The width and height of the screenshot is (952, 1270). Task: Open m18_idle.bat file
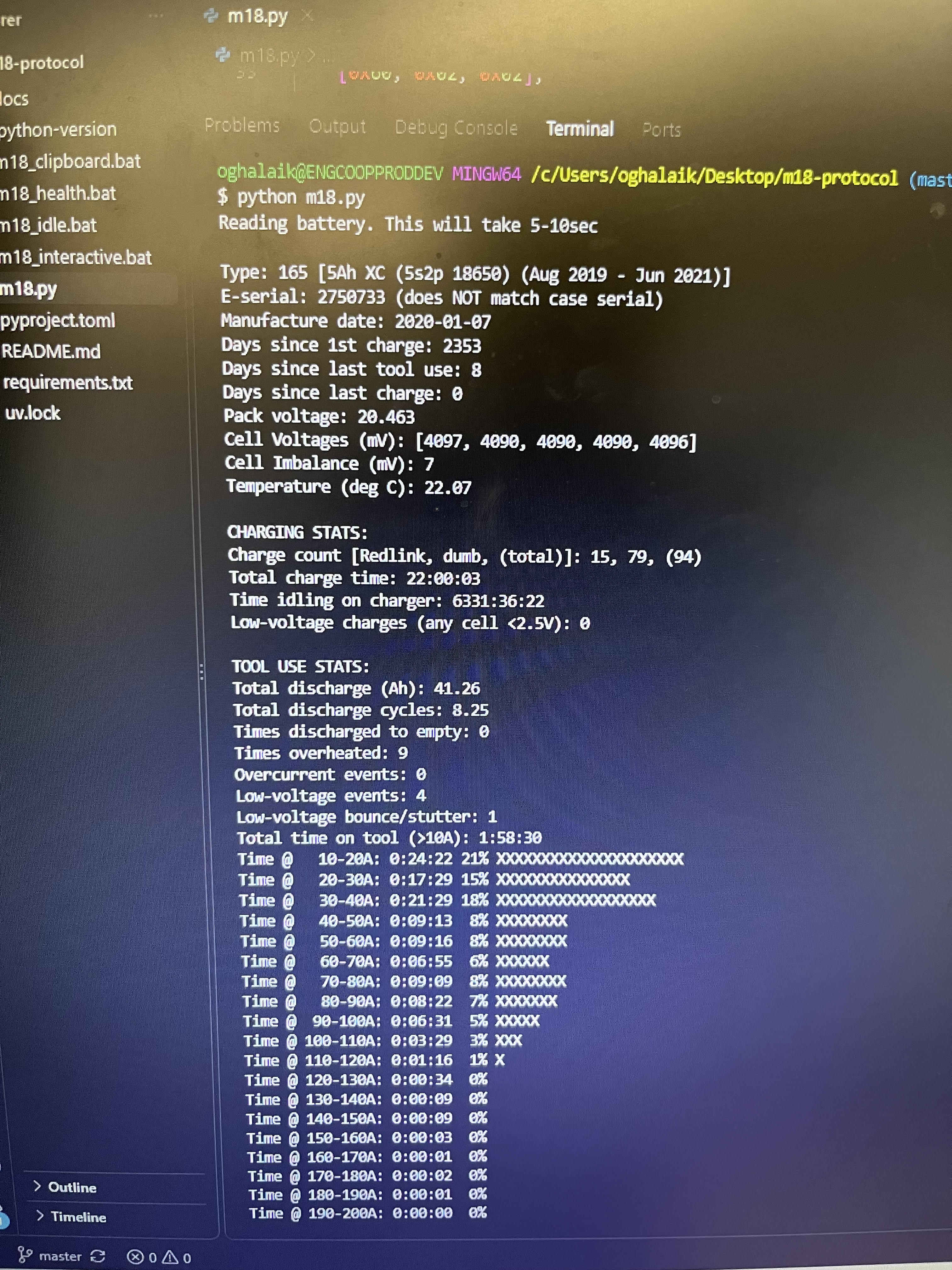click(x=48, y=225)
